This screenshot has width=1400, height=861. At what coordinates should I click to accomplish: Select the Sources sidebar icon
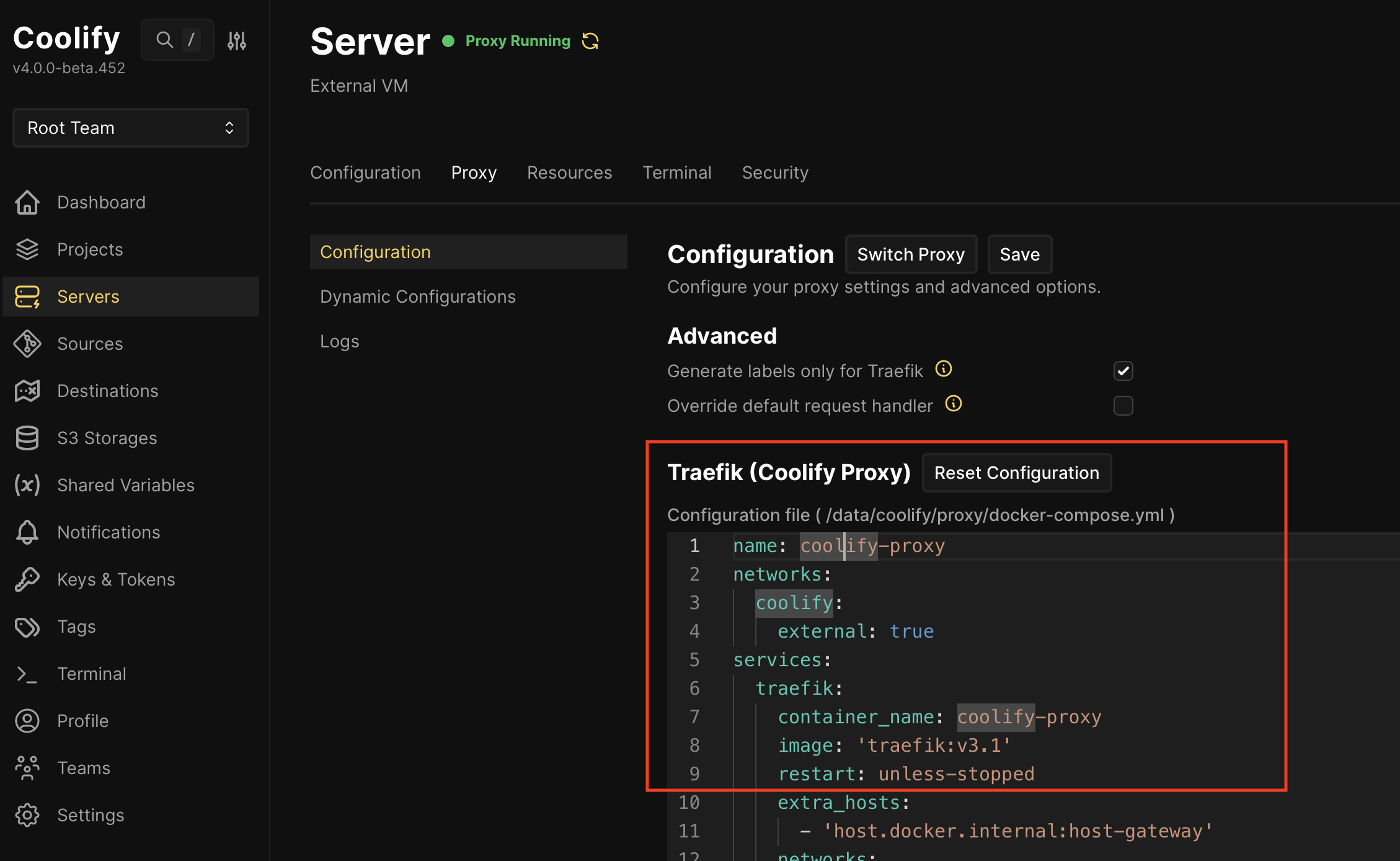click(x=27, y=344)
